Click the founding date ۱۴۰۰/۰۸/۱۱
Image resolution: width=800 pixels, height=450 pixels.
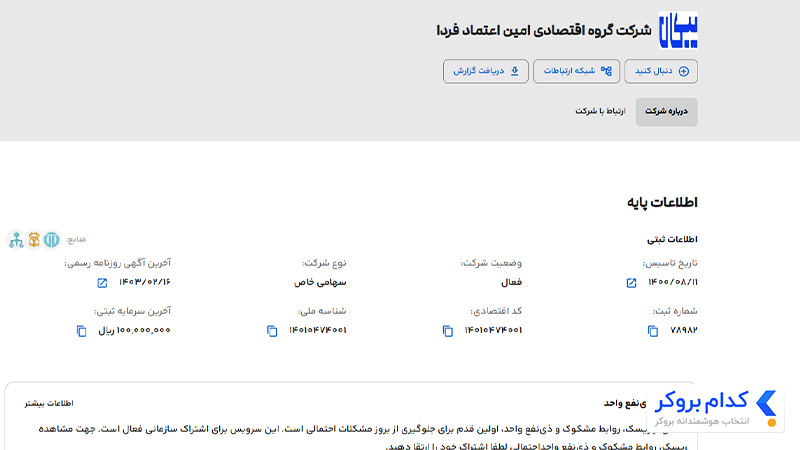[672, 282]
